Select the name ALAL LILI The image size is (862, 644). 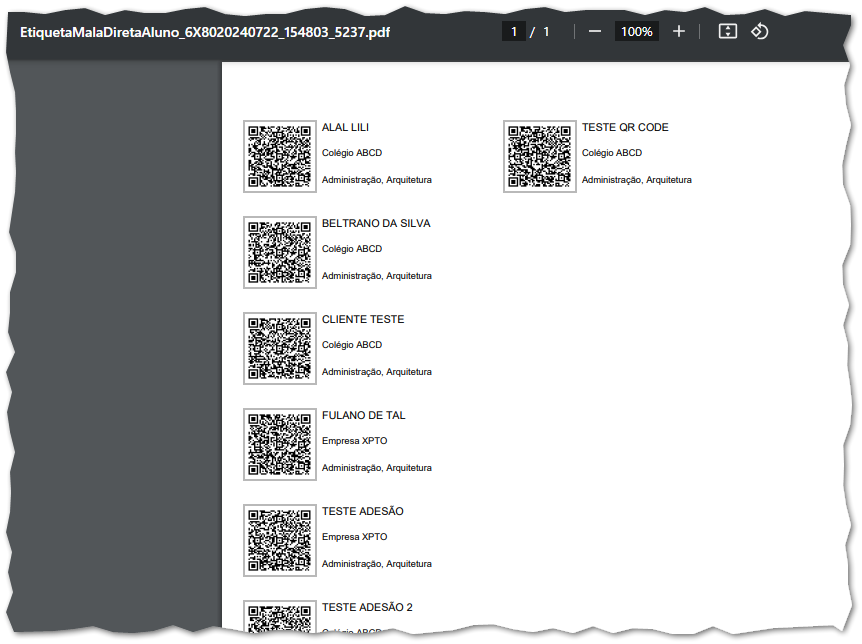point(345,128)
